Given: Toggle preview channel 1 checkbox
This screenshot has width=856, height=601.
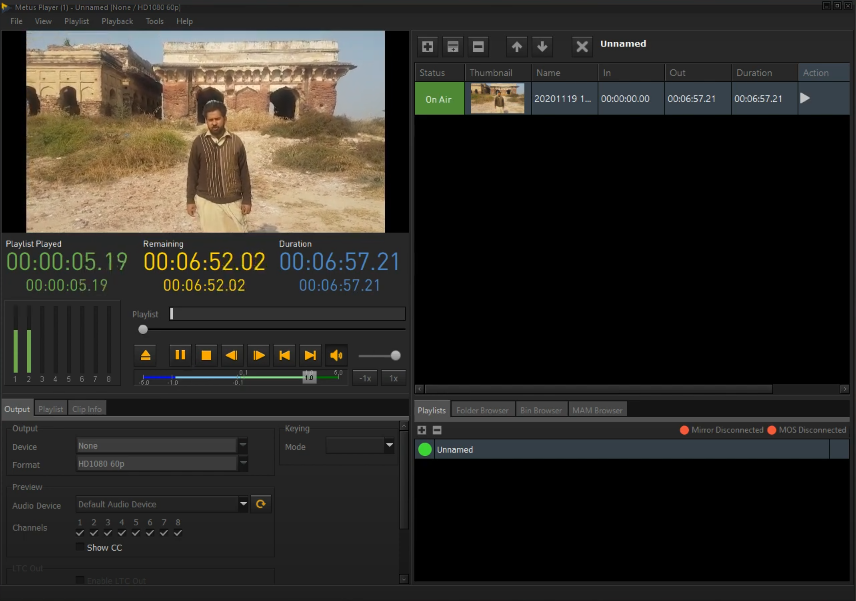Looking at the screenshot, I should pos(80,533).
